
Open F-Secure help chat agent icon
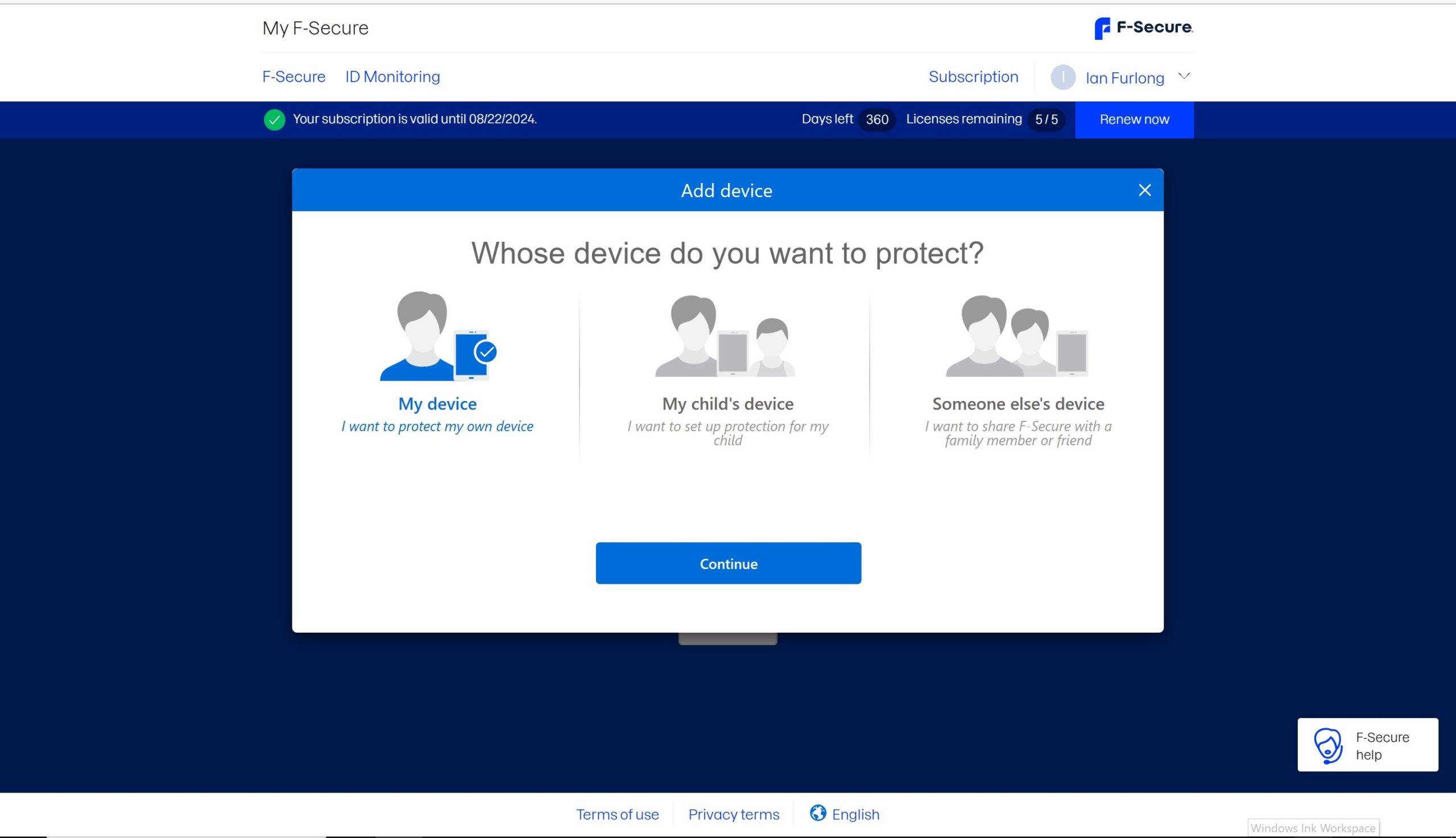click(1327, 745)
